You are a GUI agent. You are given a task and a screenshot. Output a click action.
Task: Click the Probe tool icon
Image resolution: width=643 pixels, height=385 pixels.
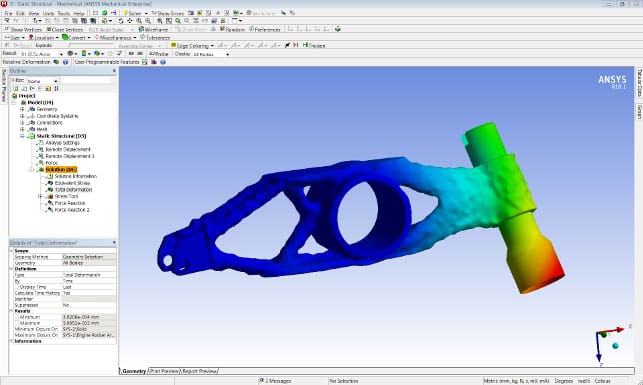[151, 54]
